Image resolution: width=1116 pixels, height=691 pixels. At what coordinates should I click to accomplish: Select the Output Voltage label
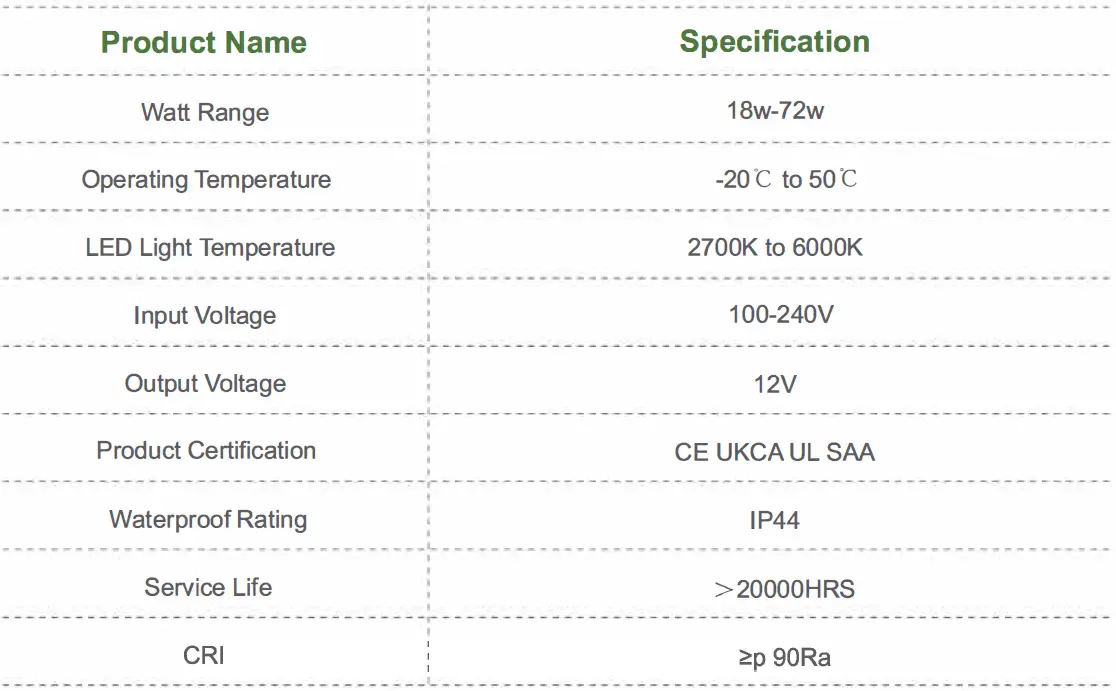pos(205,384)
